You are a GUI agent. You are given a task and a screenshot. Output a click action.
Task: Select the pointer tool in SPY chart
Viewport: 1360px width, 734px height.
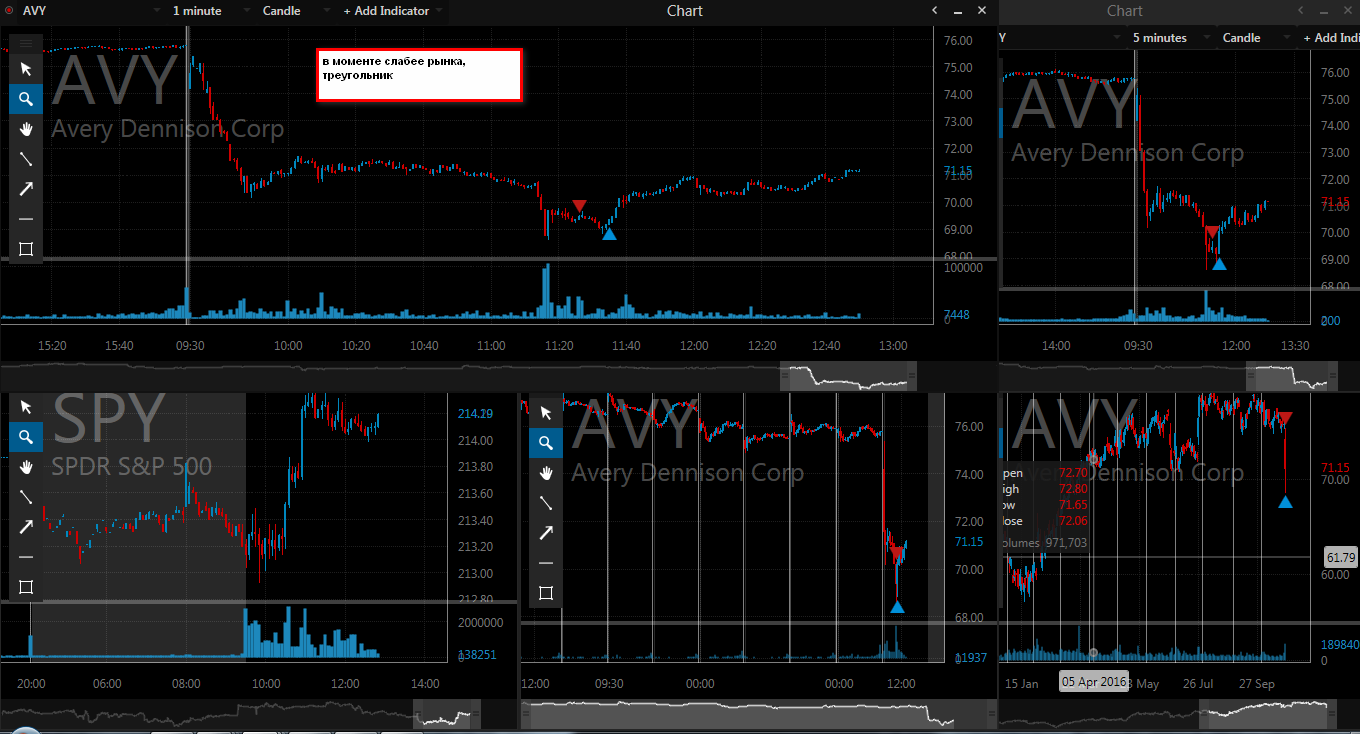26,407
